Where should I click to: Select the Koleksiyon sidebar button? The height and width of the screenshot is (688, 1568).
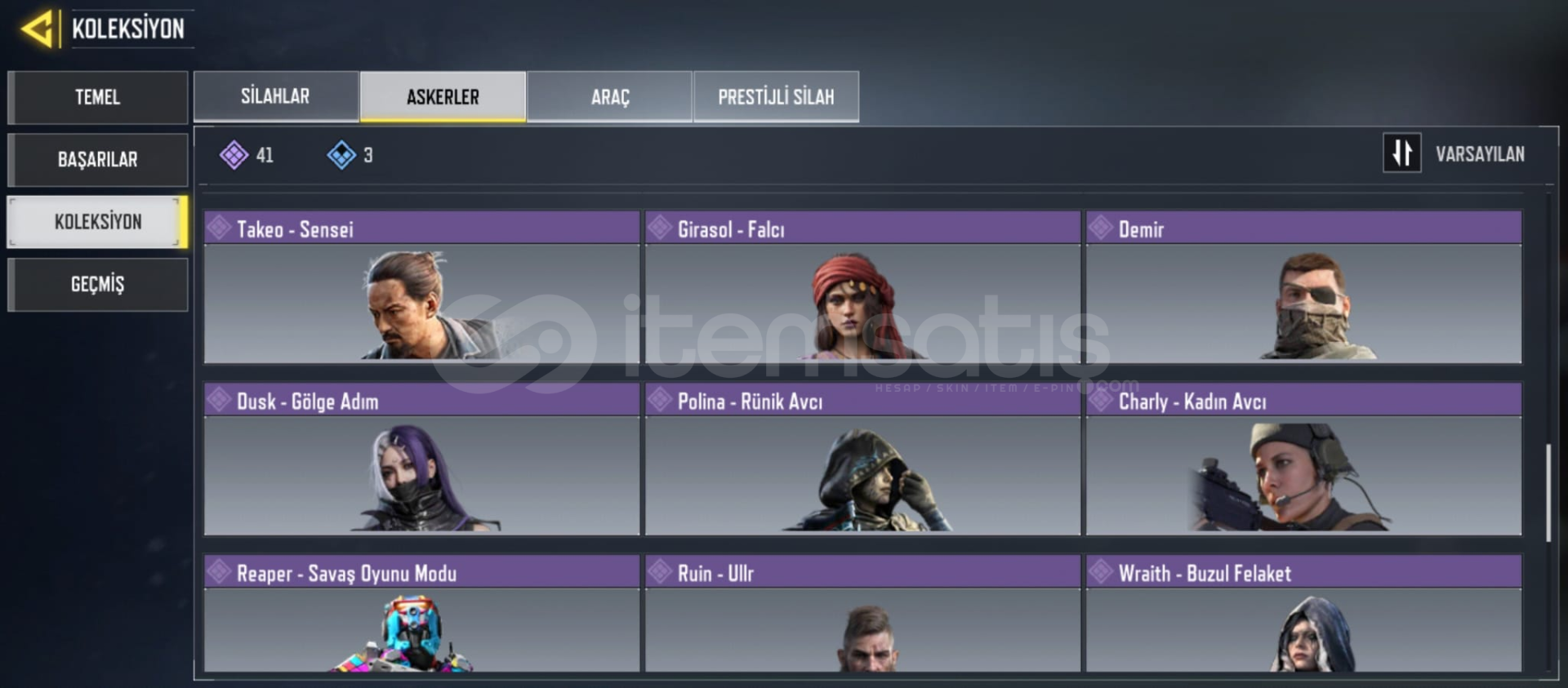tap(98, 222)
